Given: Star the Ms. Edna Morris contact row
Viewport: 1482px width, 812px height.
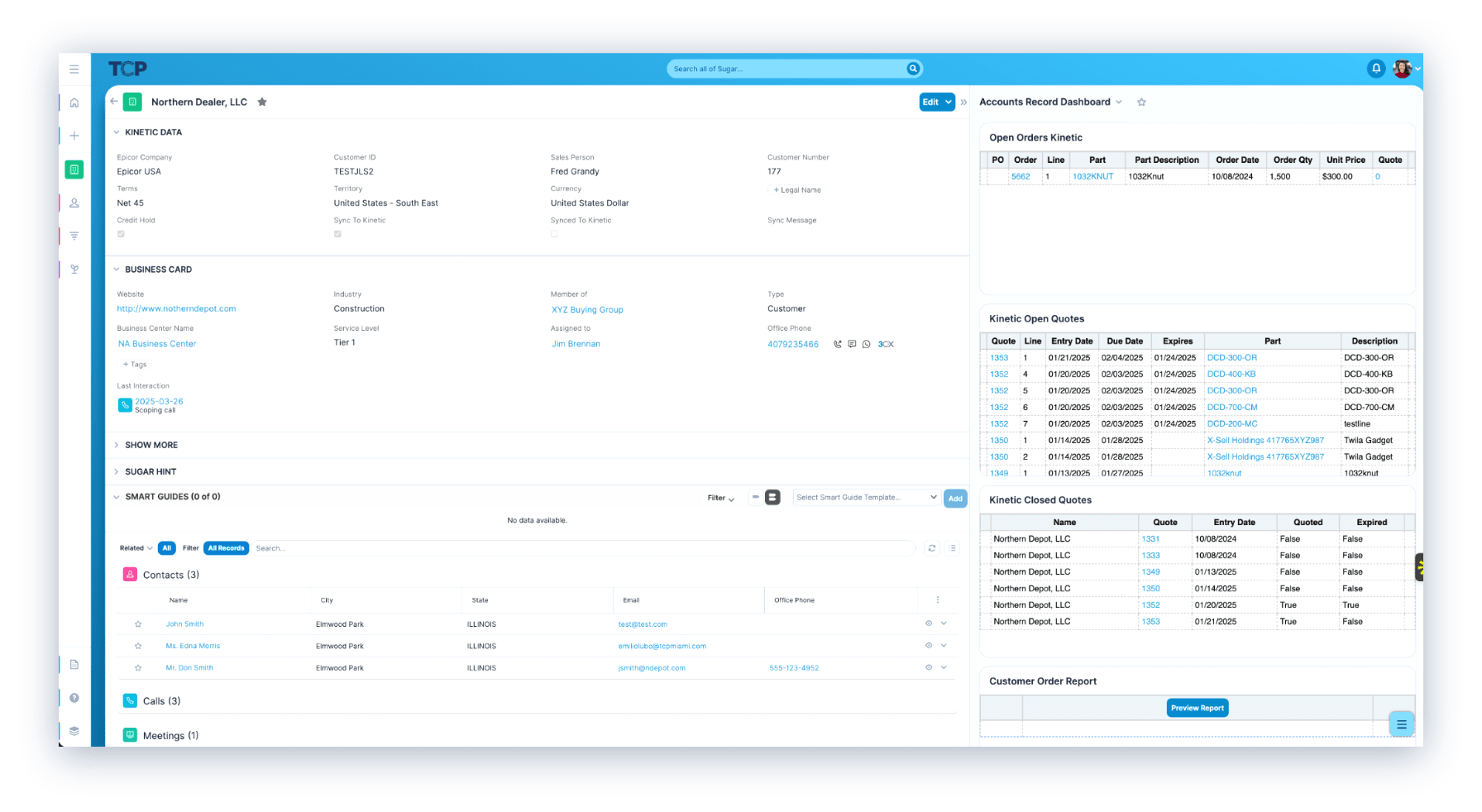Looking at the screenshot, I should tap(138, 646).
